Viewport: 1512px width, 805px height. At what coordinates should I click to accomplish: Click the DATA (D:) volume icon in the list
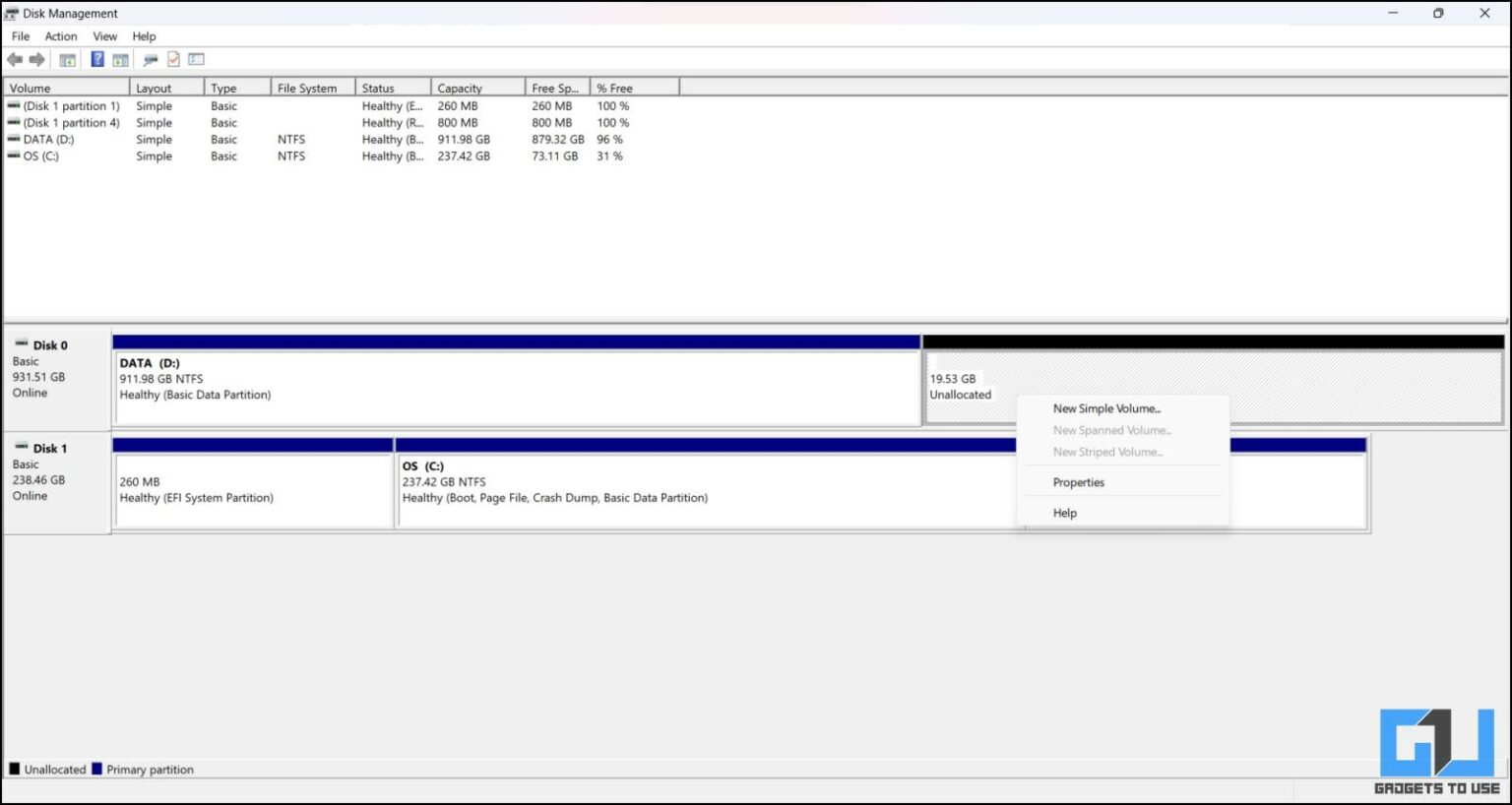click(14, 139)
